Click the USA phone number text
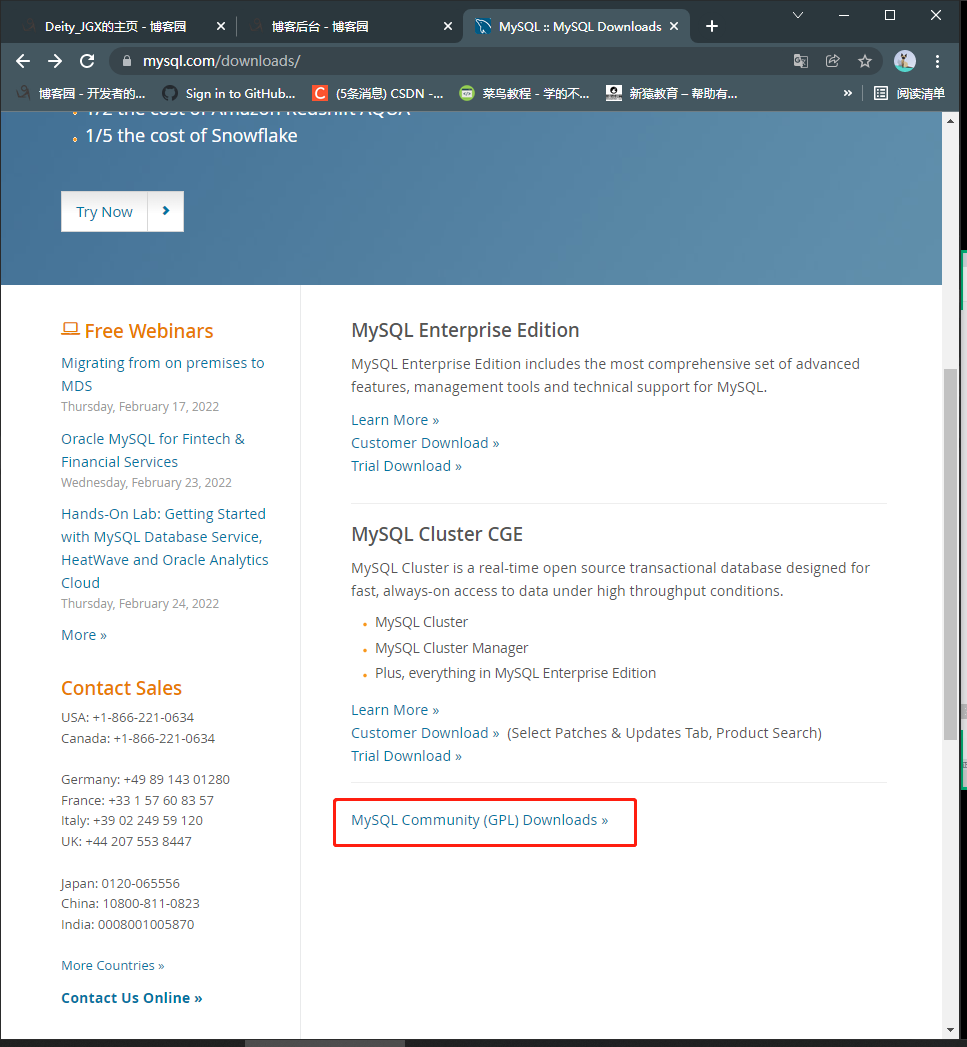This screenshot has height=1047, width=967. click(x=128, y=717)
